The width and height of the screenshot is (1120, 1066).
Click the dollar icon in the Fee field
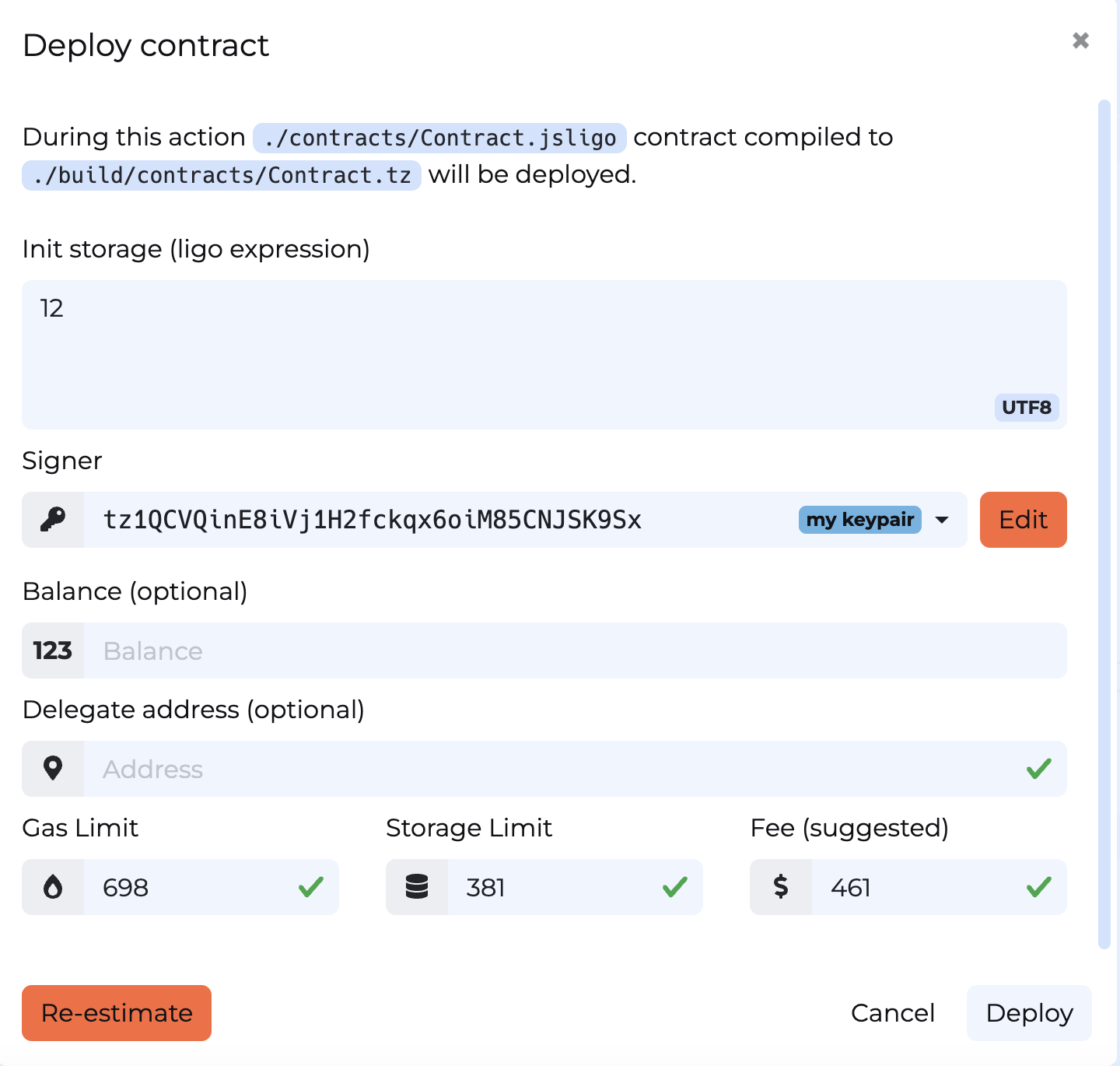pyautogui.click(x=781, y=887)
